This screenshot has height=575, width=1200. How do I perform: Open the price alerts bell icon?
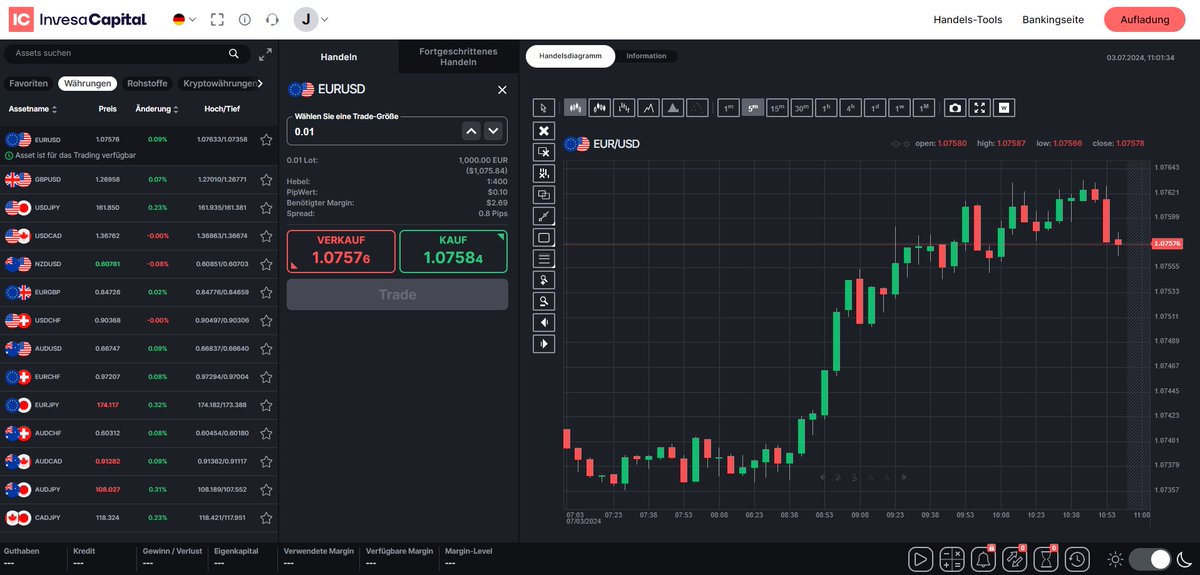point(983,559)
